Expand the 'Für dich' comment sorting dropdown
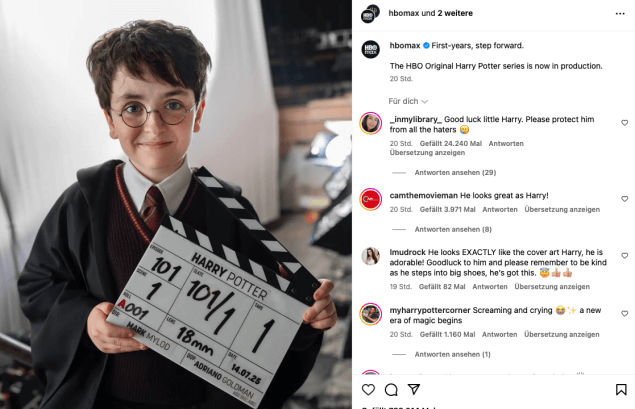The image size is (635, 409). tap(408, 101)
